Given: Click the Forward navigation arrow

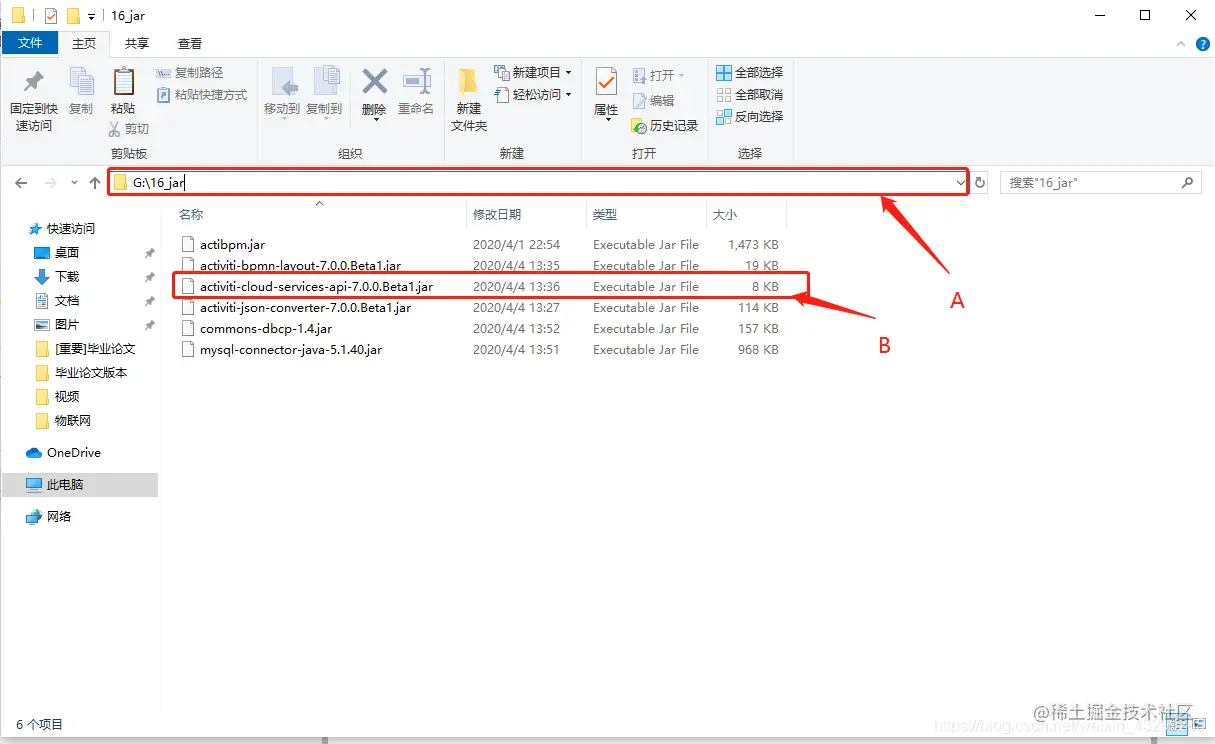Looking at the screenshot, I should coord(50,183).
